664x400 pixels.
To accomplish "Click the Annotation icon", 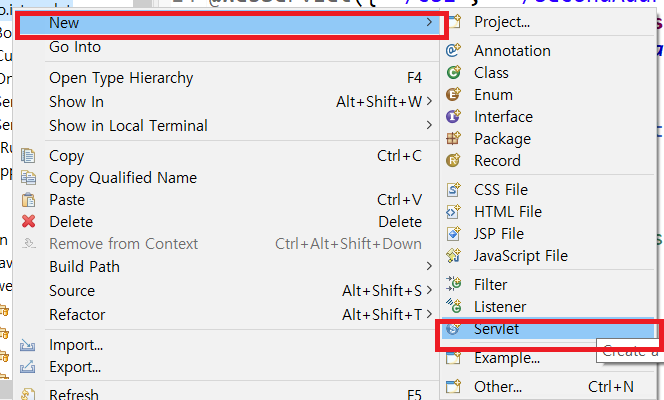I will pyautogui.click(x=454, y=50).
